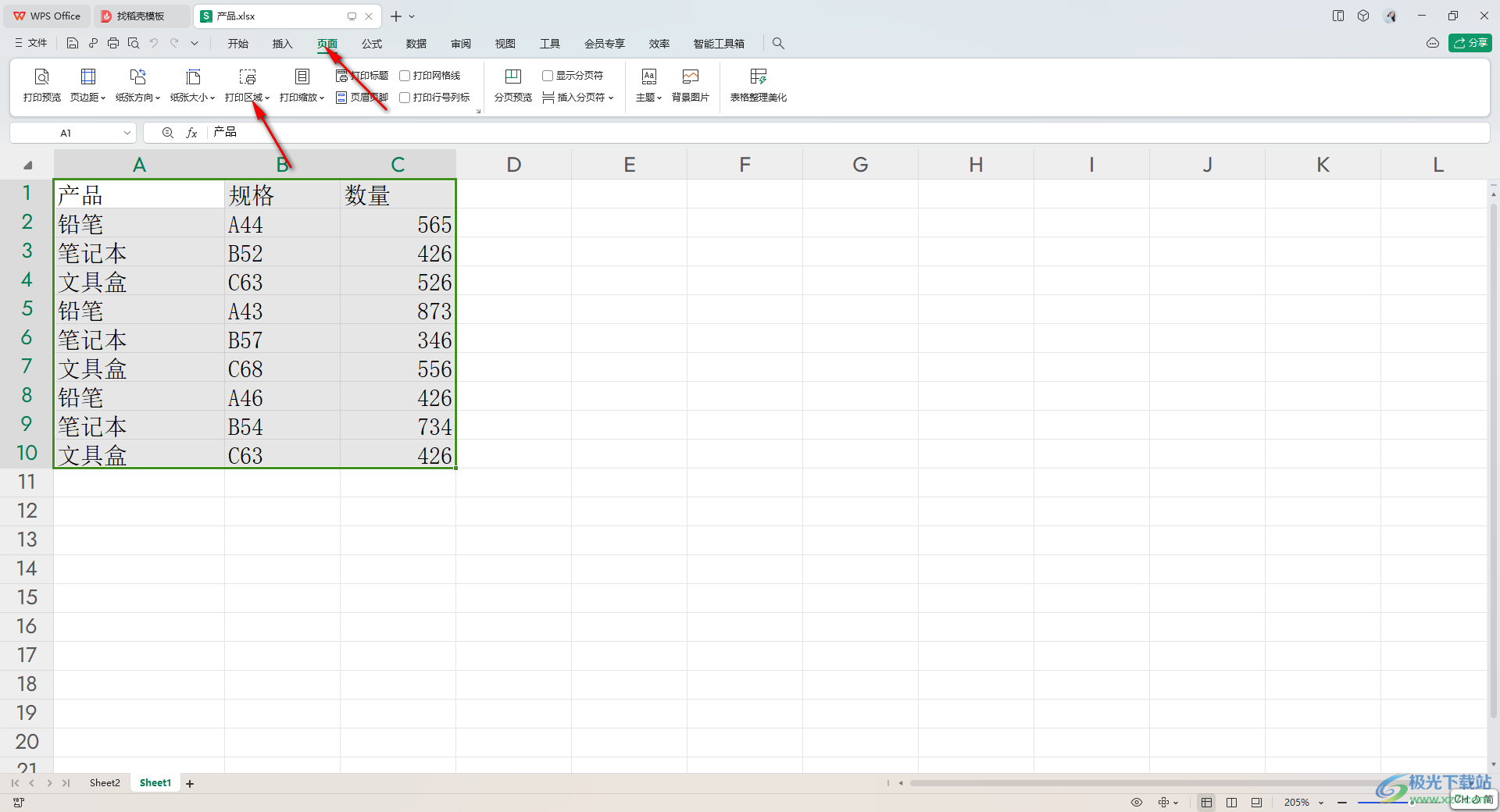This screenshot has height=812, width=1500.
Task: Click the quick toolbar print preview icon
Action: pyautogui.click(x=134, y=44)
